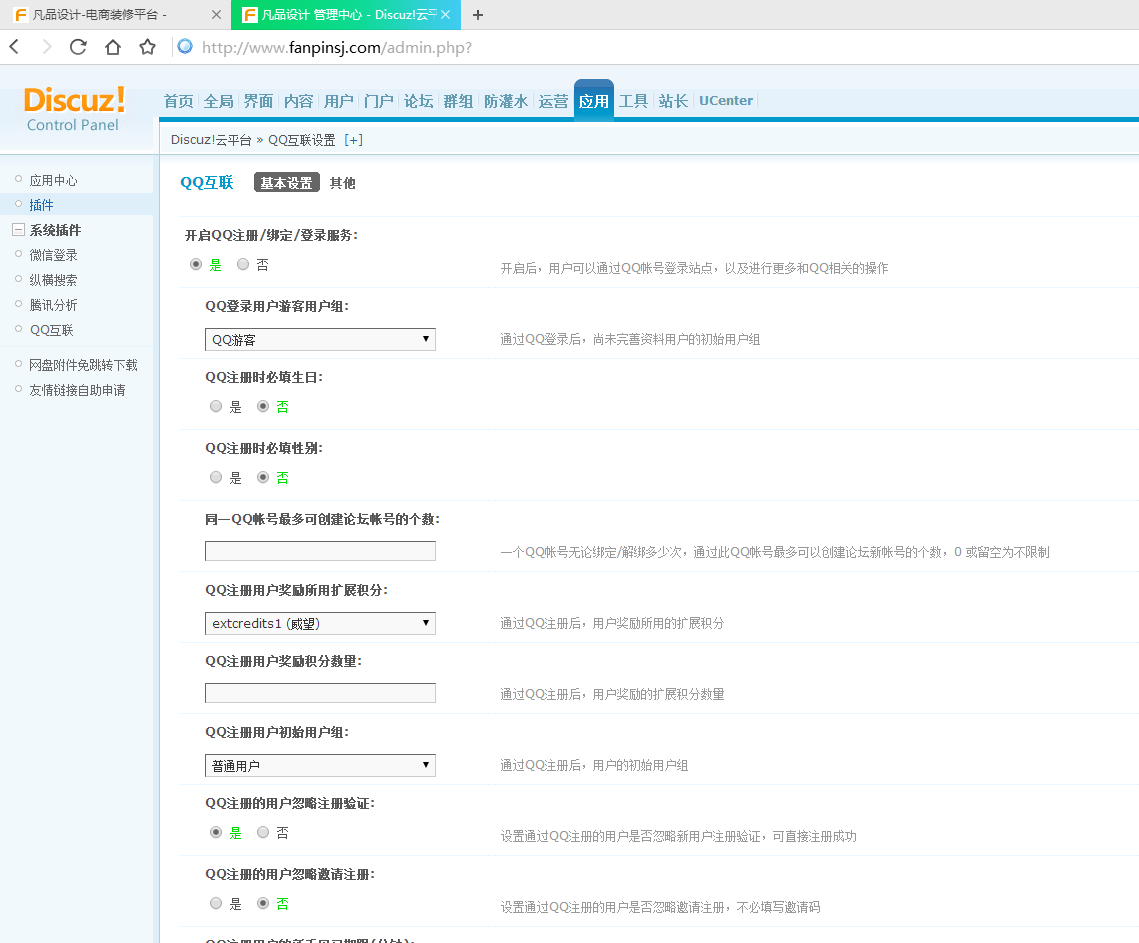
Task: Go to the browser home icon
Action: 113,47
